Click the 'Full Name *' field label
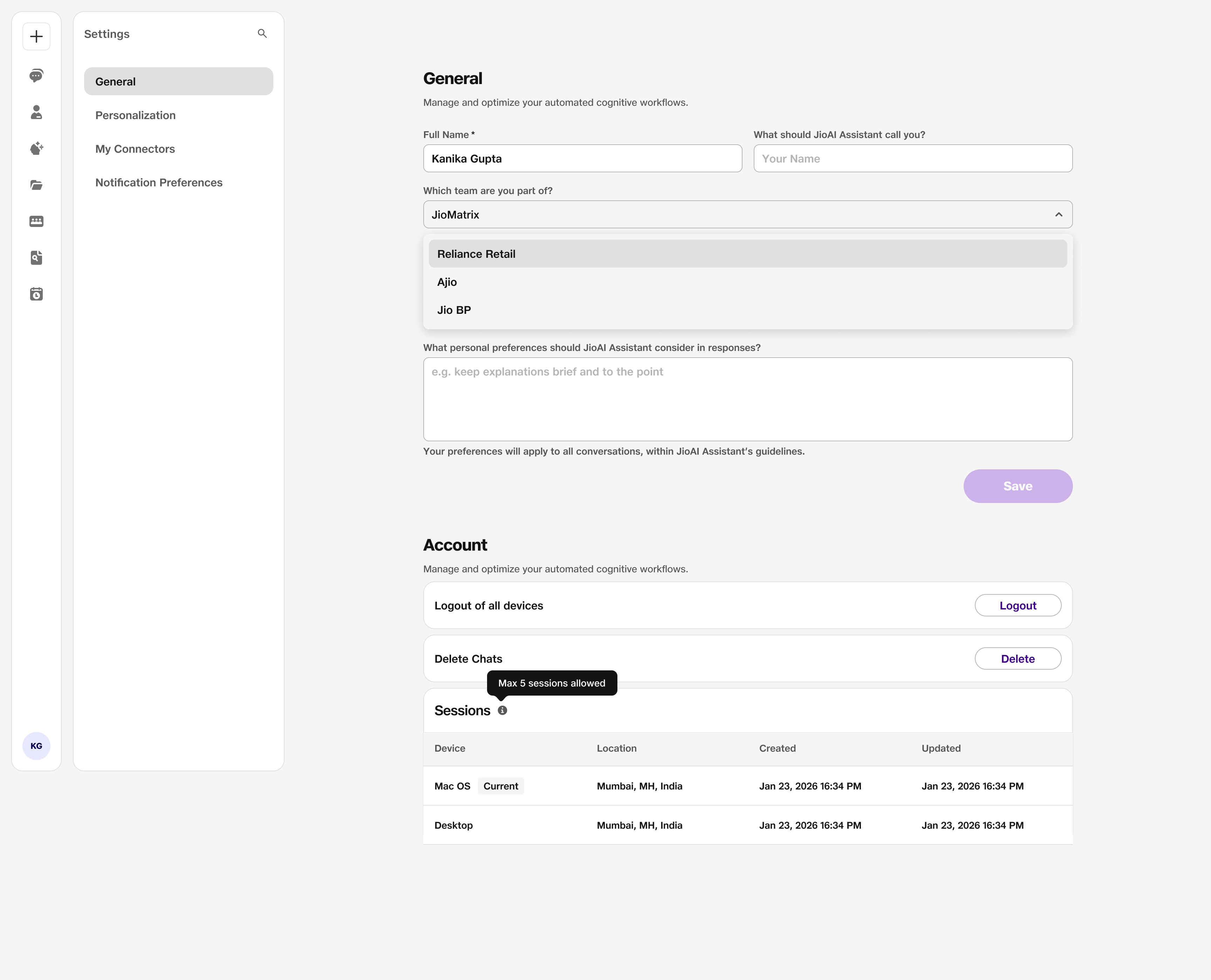The height and width of the screenshot is (980, 1211). (x=449, y=135)
